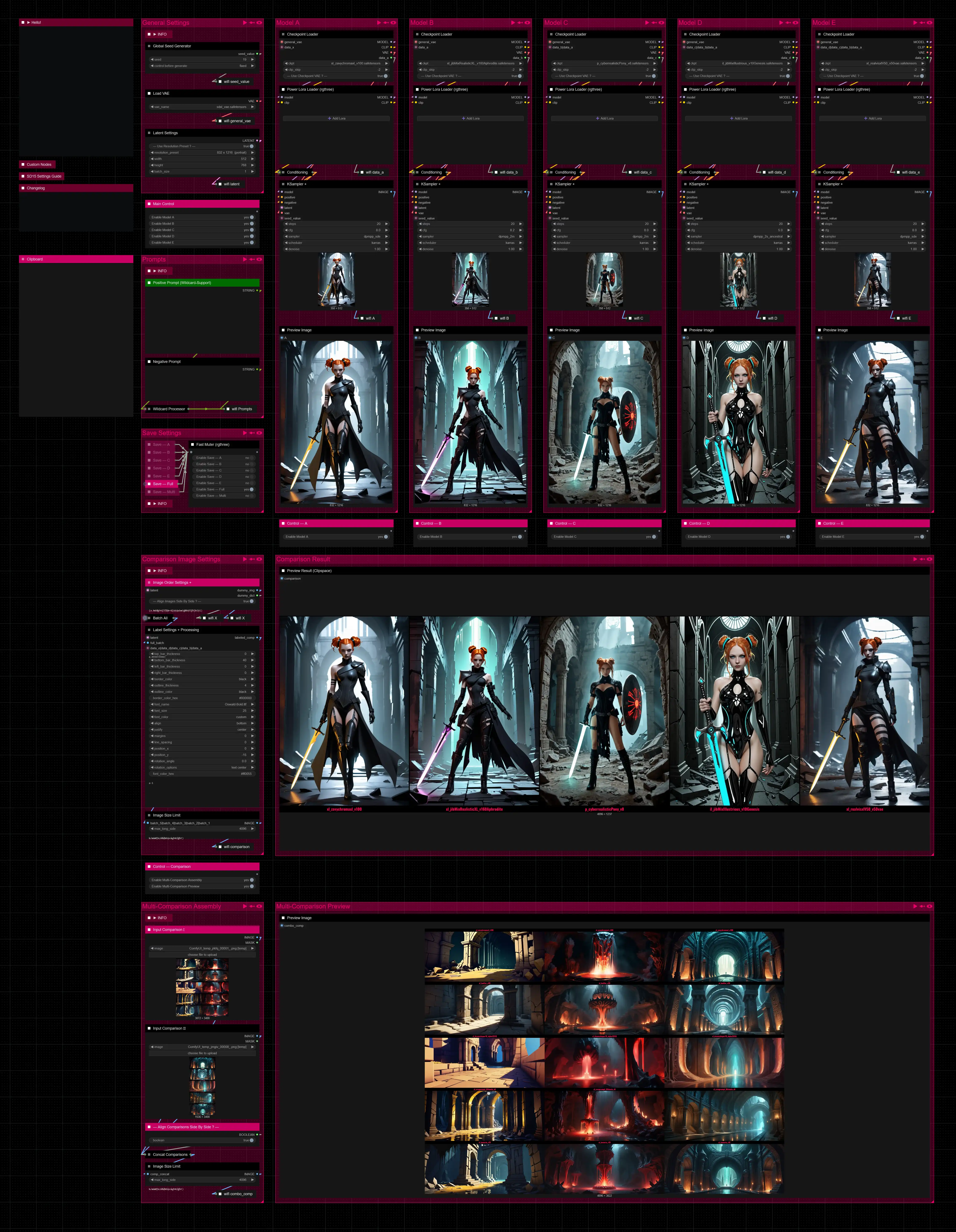Click the eye icon on Multi-Comparison Assembly group

(x=260, y=907)
